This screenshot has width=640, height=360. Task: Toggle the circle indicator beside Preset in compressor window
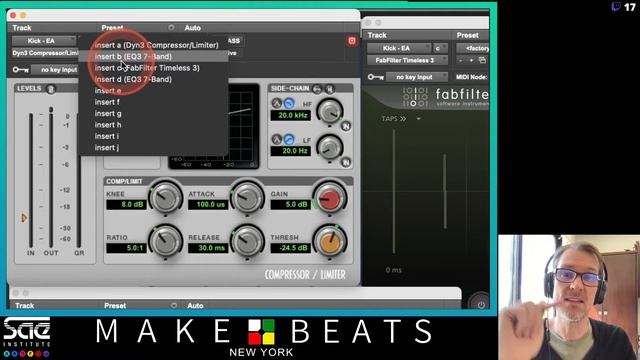pyautogui.click(x=171, y=28)
